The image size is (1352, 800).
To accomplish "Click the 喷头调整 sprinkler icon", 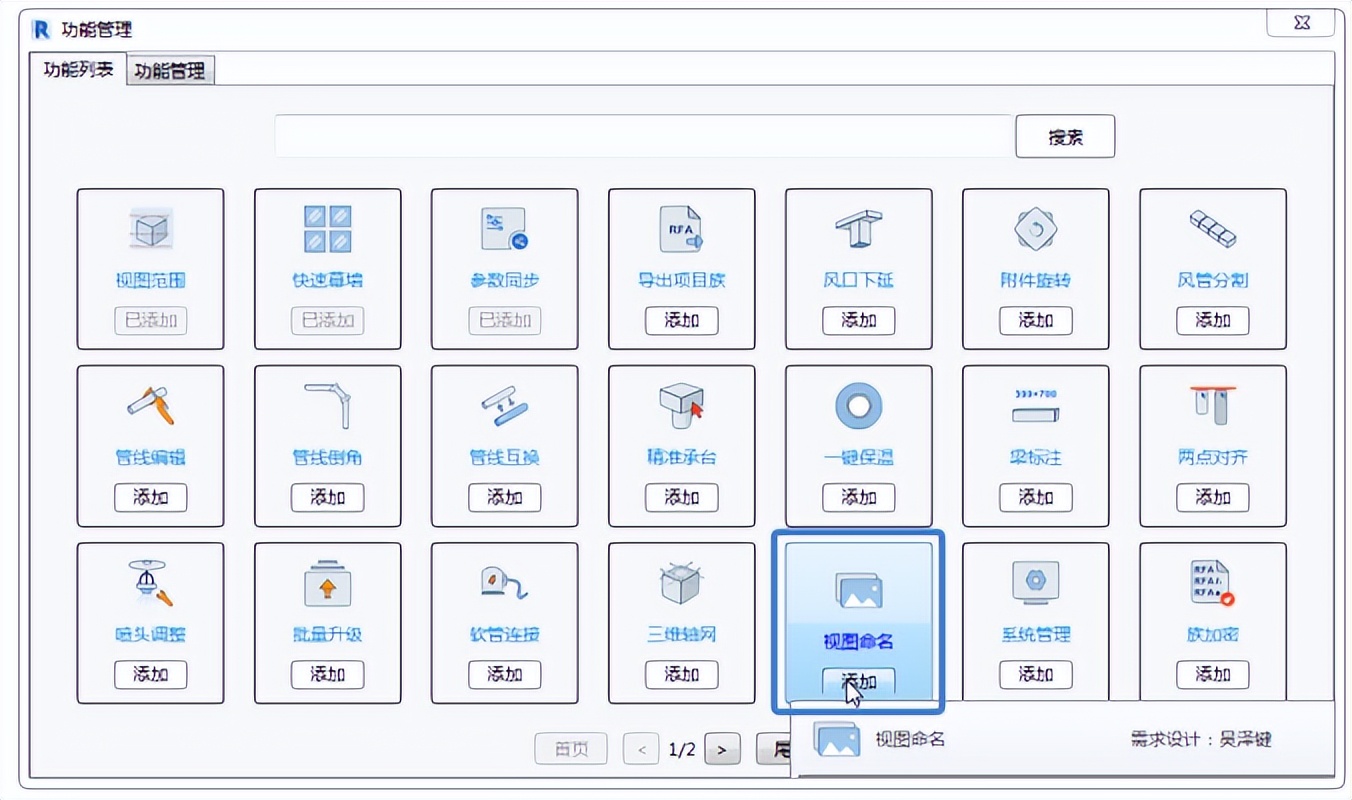I will [x=151, y=583].
